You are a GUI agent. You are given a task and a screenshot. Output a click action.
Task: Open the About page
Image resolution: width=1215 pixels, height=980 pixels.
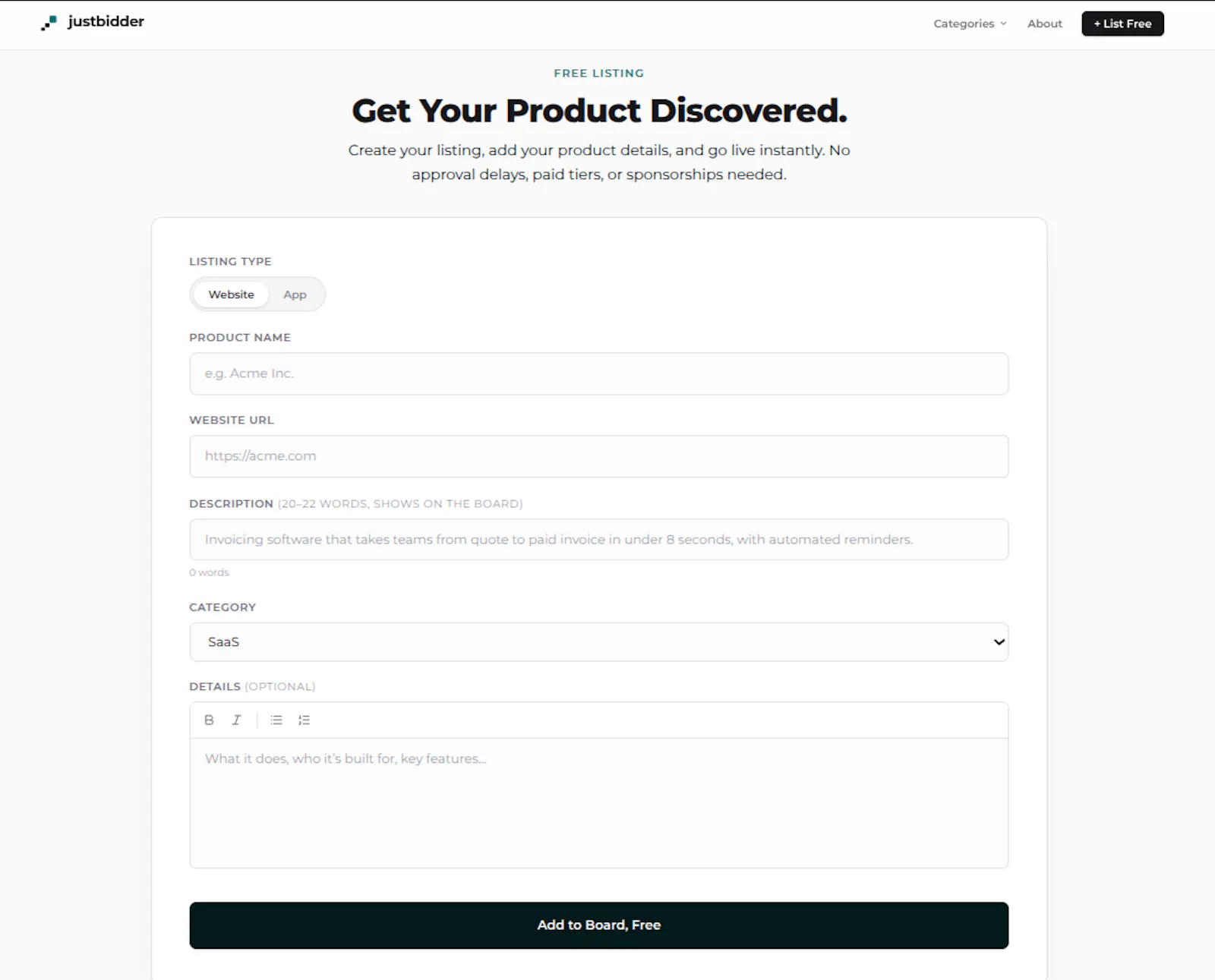click(1044, 24)
